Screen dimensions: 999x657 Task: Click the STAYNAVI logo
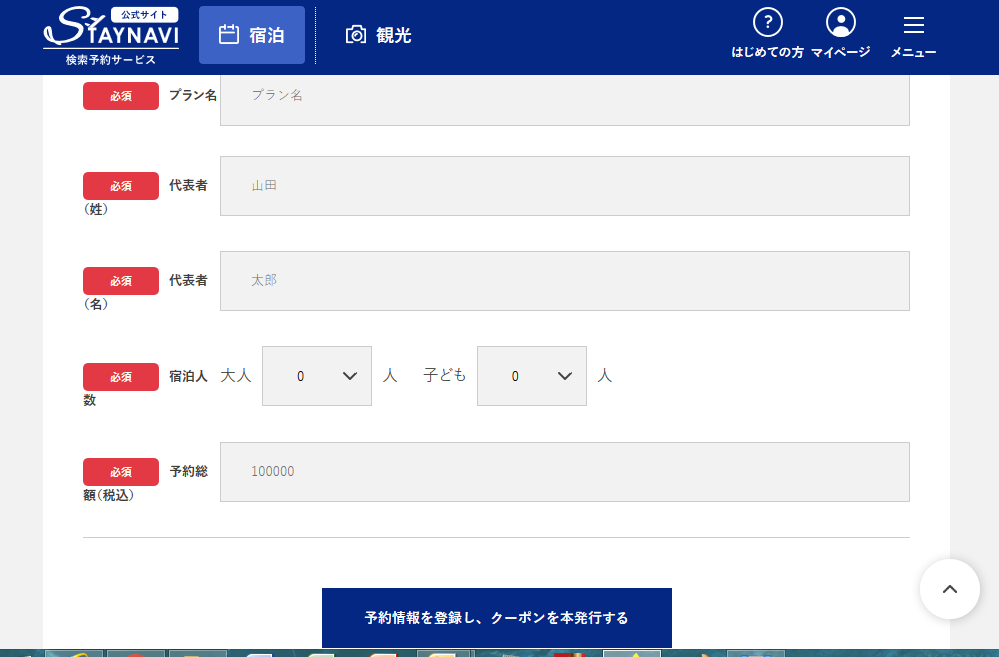pyautogui.click(x=111, y=36)
